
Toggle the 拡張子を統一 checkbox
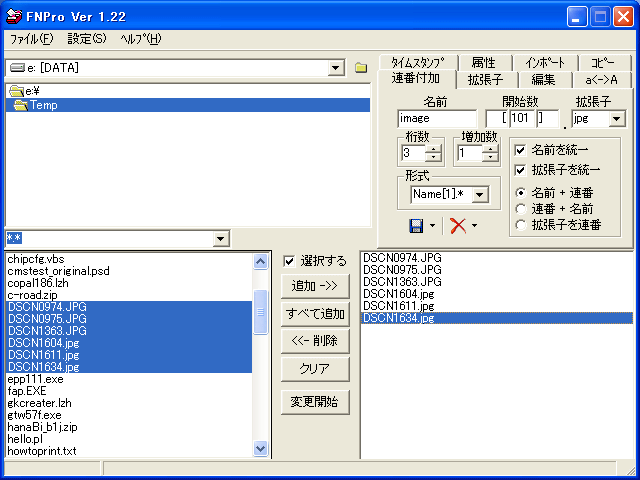click(520, 170)
